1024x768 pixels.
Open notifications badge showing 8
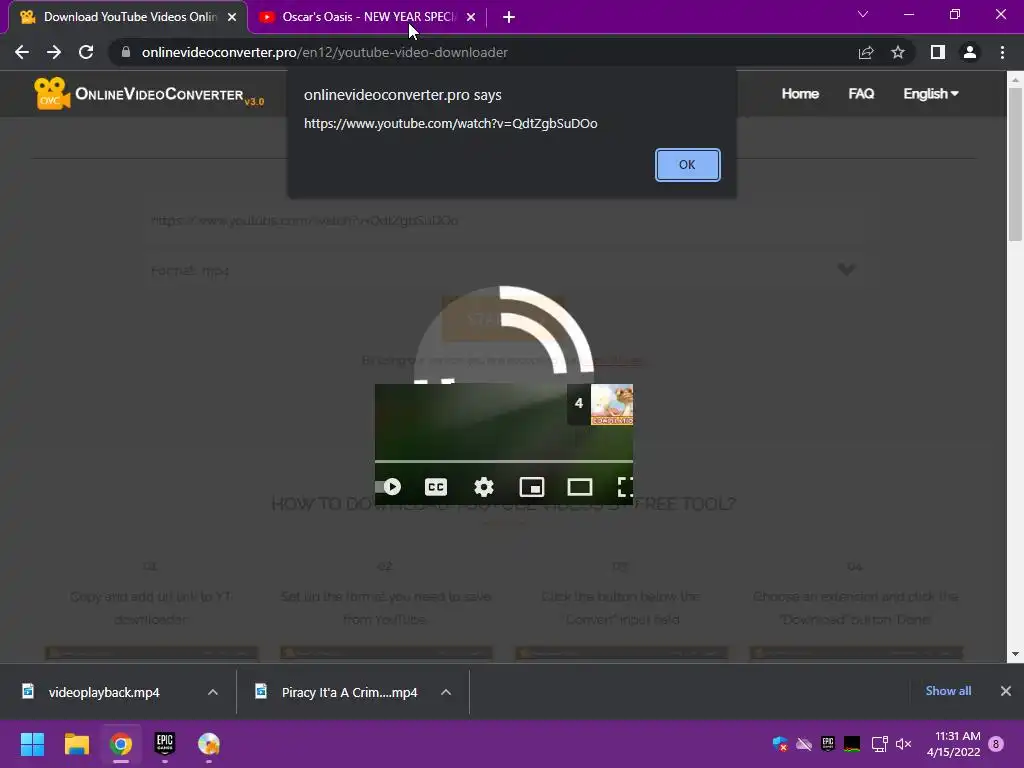[996, 744]
